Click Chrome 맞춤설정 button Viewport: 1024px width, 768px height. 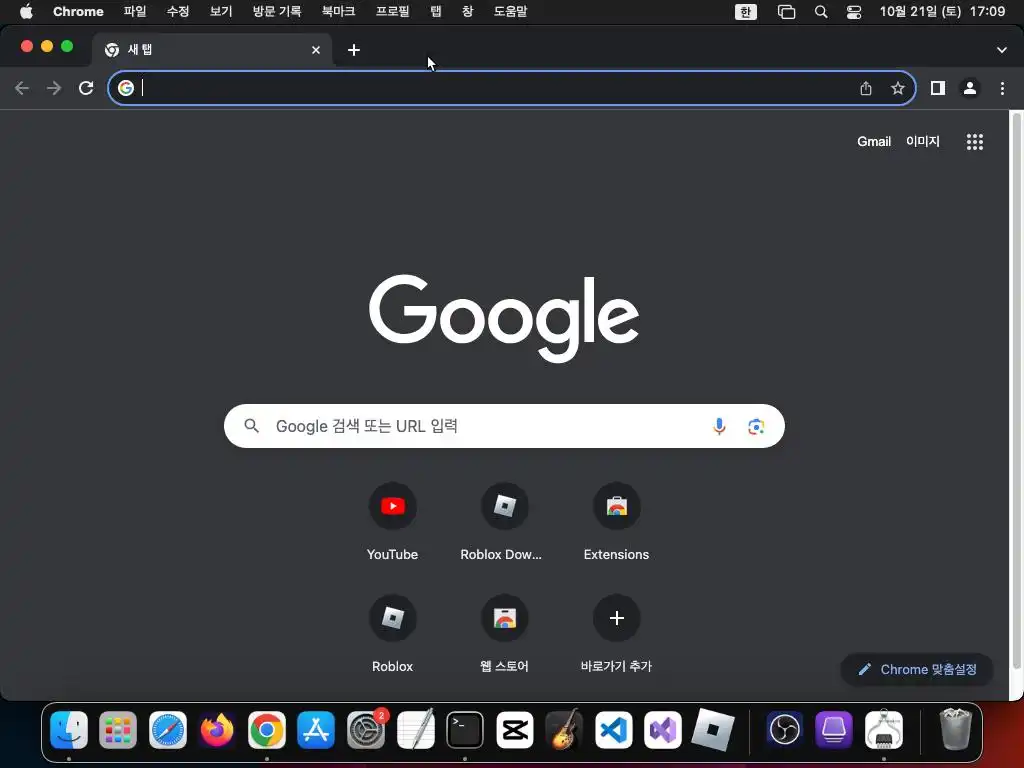[x=917, y=669]
